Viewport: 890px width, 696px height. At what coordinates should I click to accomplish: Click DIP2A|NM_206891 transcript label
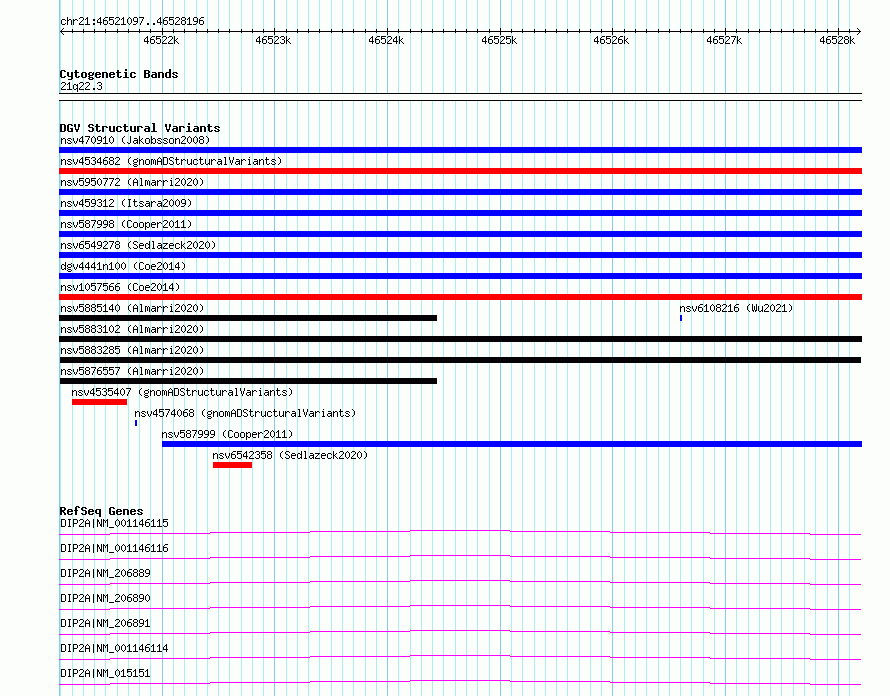click(105, 623)
